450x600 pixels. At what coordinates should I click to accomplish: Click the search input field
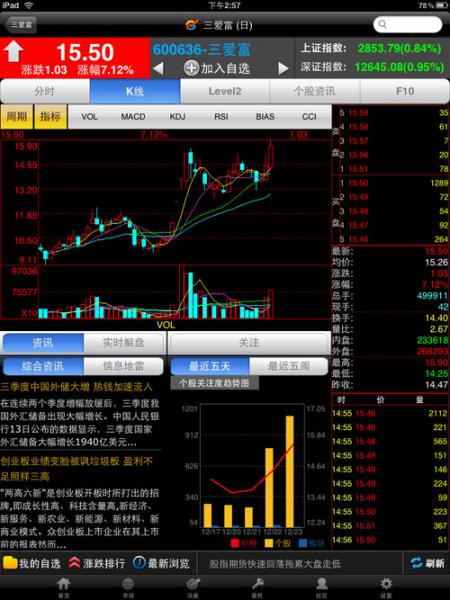pyautogui.click(x=408, y=25)
